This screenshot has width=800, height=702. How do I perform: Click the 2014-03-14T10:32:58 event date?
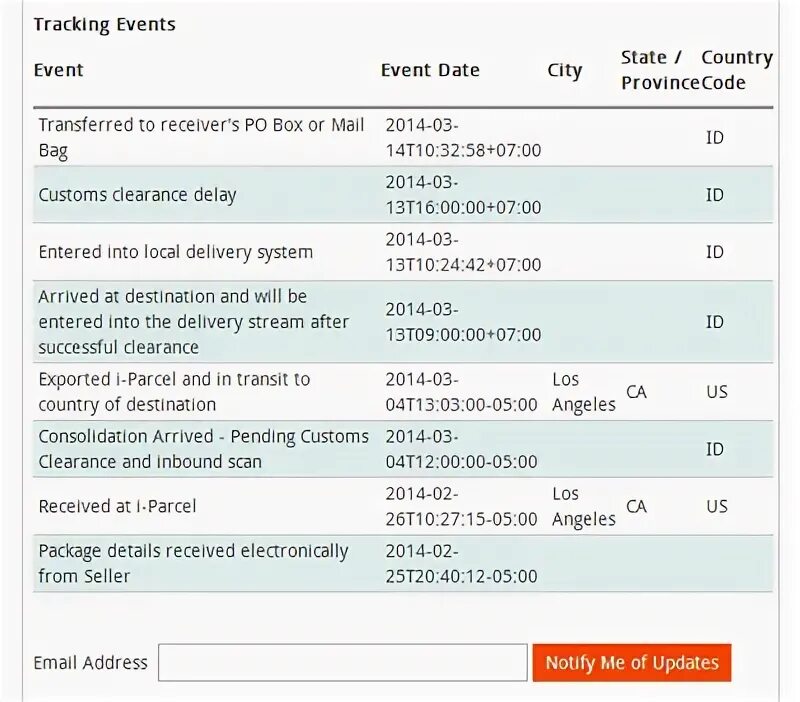click(463, 137)
